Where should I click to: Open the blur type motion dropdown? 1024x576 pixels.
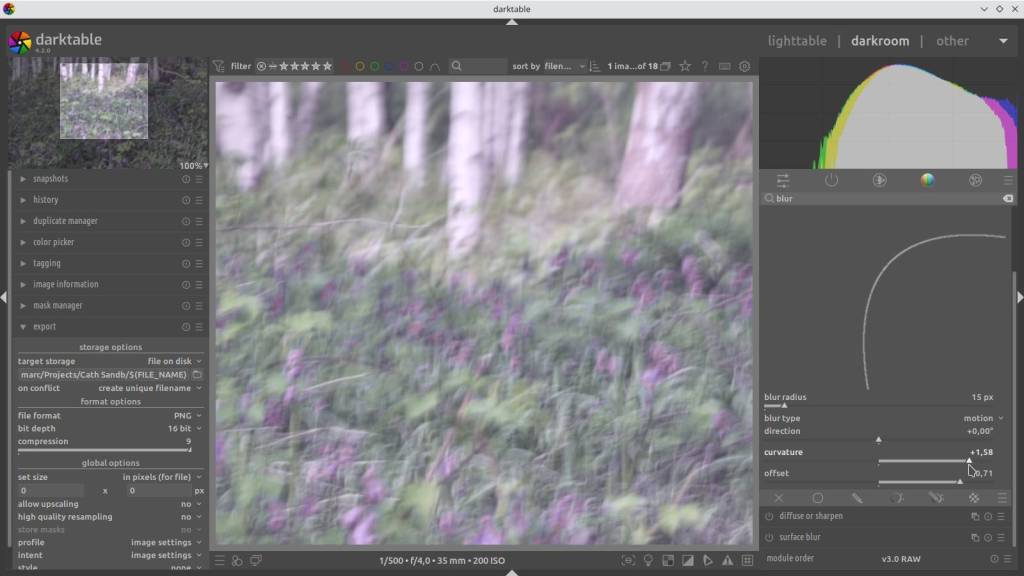click(x=884, y=419)
